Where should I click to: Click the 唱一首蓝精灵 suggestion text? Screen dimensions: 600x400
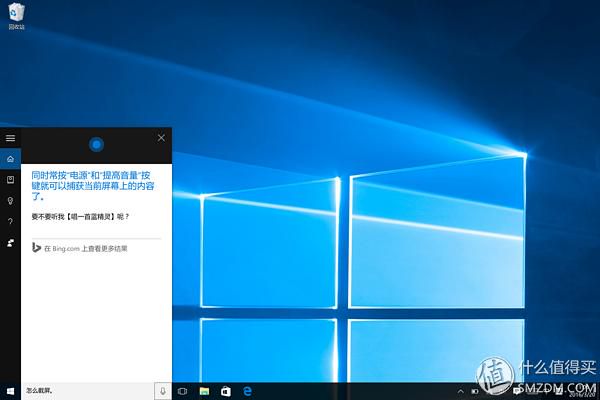91,217
